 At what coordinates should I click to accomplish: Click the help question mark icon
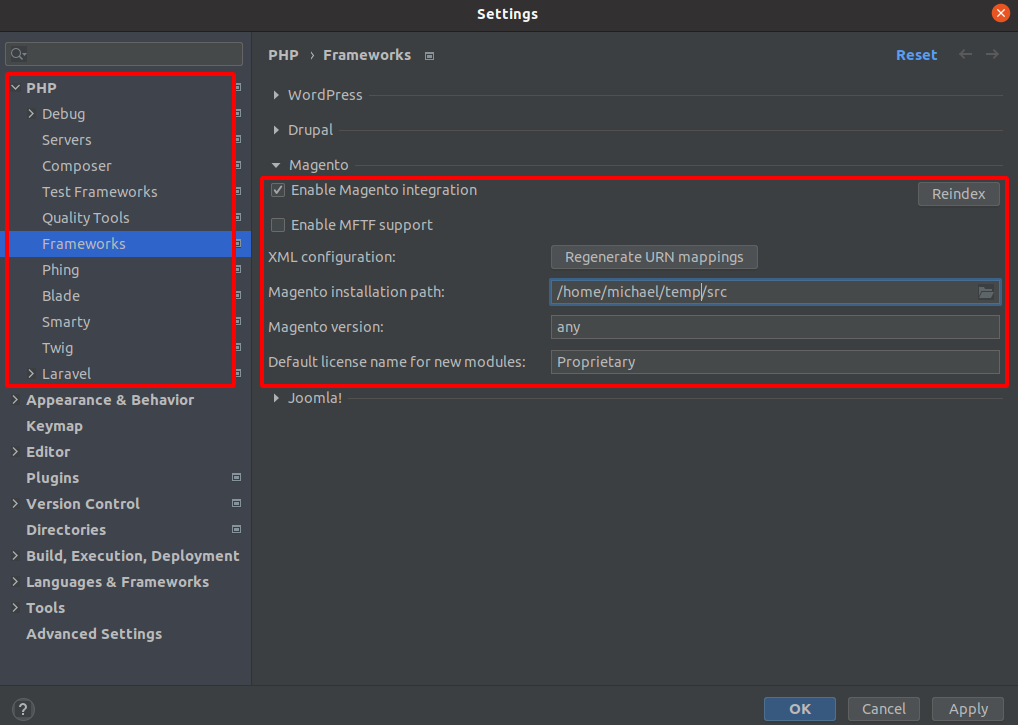click(x=23, y=709)
